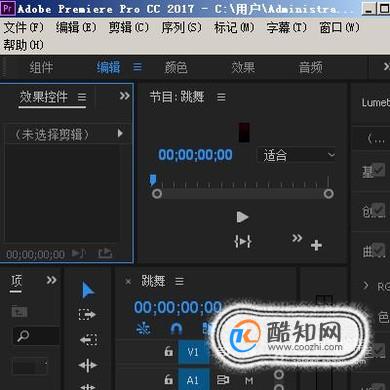390x390 pixels.
Task: Mute the A1 audio track
Action: coord(249,380)
